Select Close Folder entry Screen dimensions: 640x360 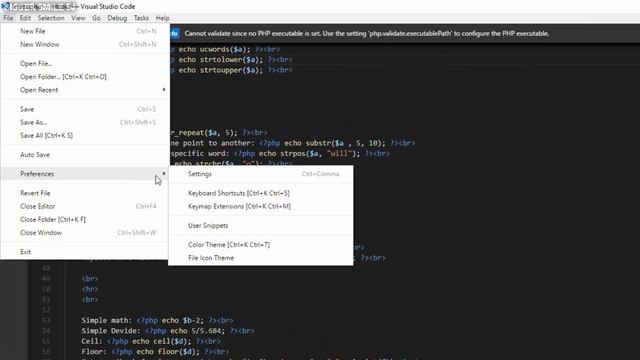coord(85,219)
